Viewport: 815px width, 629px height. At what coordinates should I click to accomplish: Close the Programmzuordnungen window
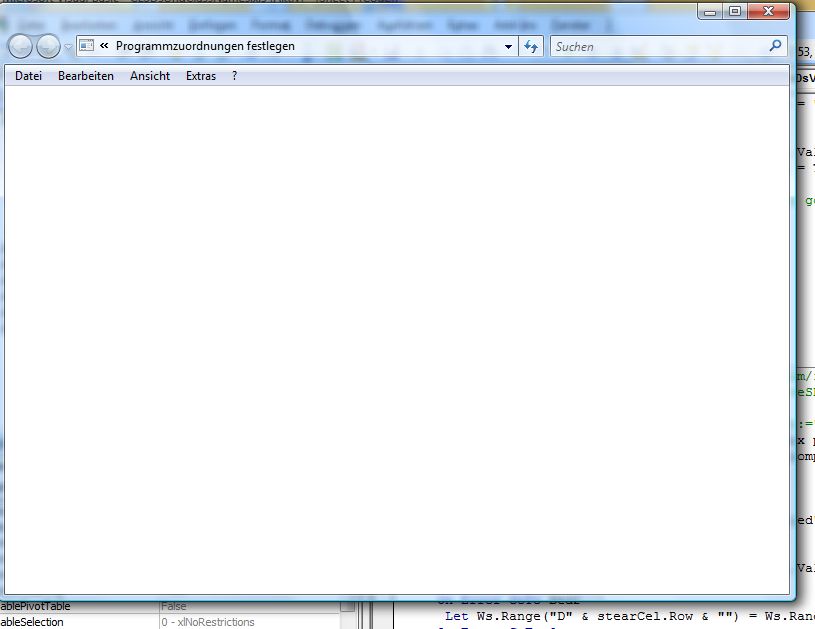(x=768, y=11)
